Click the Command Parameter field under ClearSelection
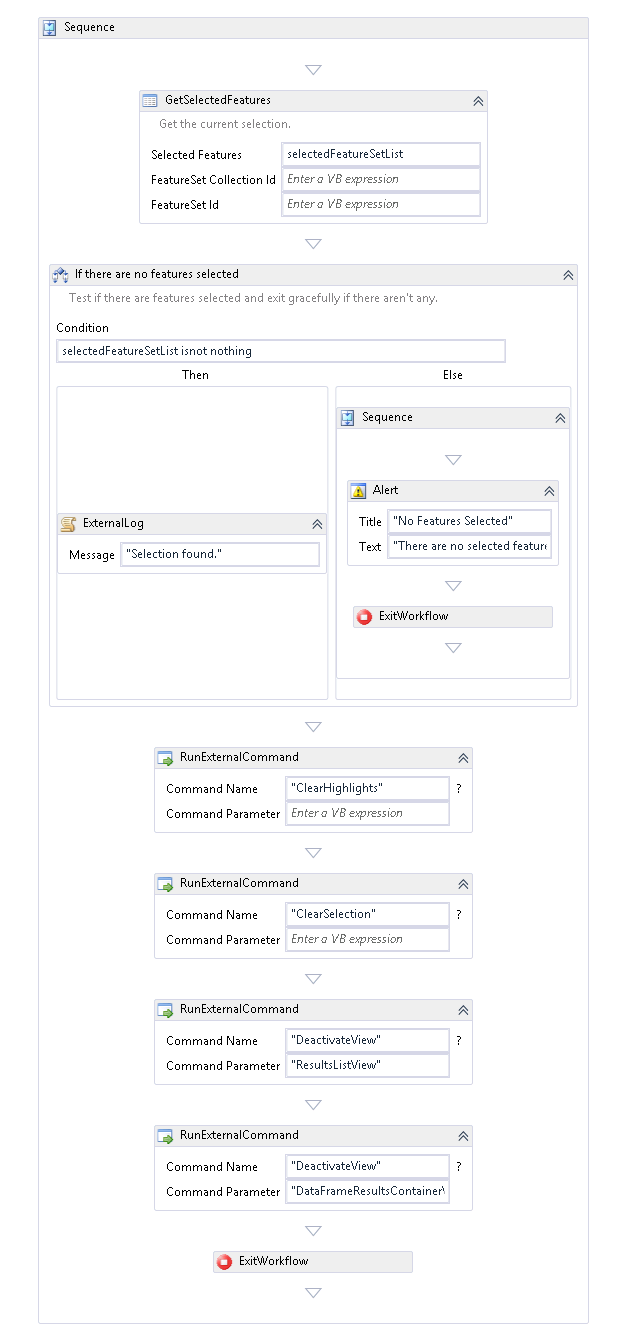 click(368, 940)
